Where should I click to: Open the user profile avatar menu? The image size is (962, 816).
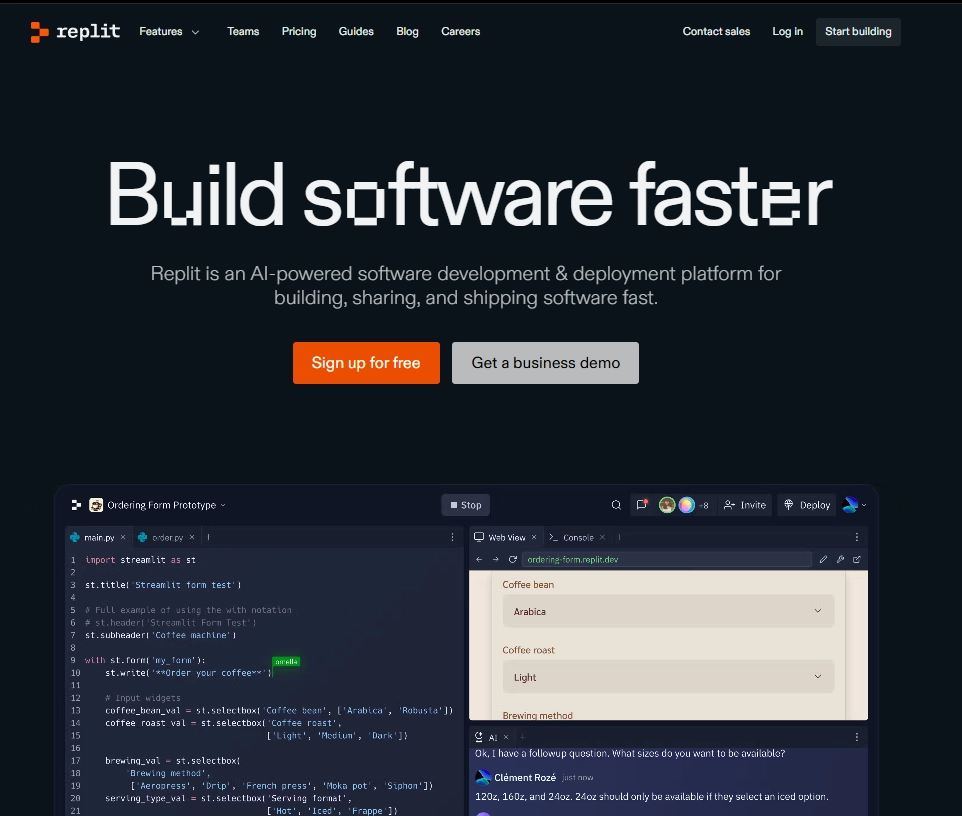pos(853,505)
